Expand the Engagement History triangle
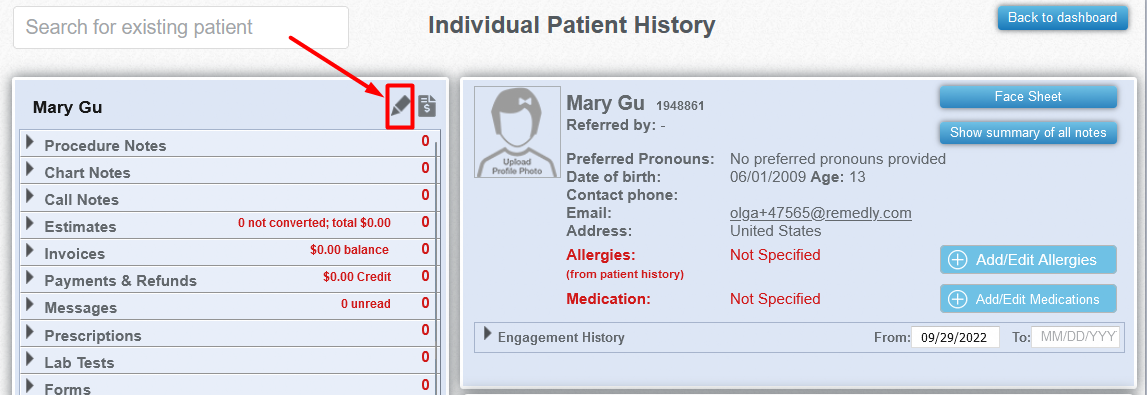 click(488, 334)
